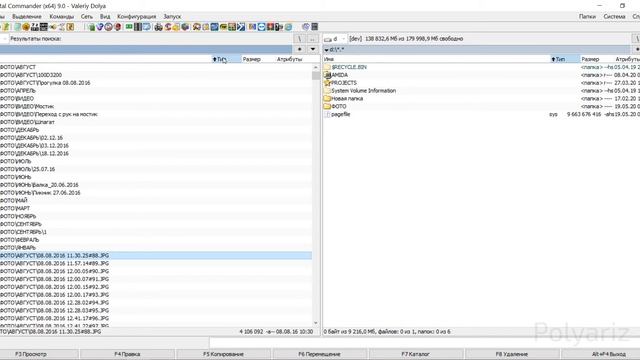Click the left panel root backslash button
Viewport: 640px width, 360px height.
point(299,39)
